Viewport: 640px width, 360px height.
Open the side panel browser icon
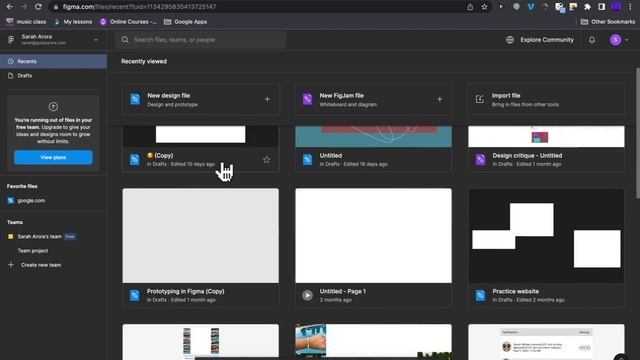click(602, 7)
